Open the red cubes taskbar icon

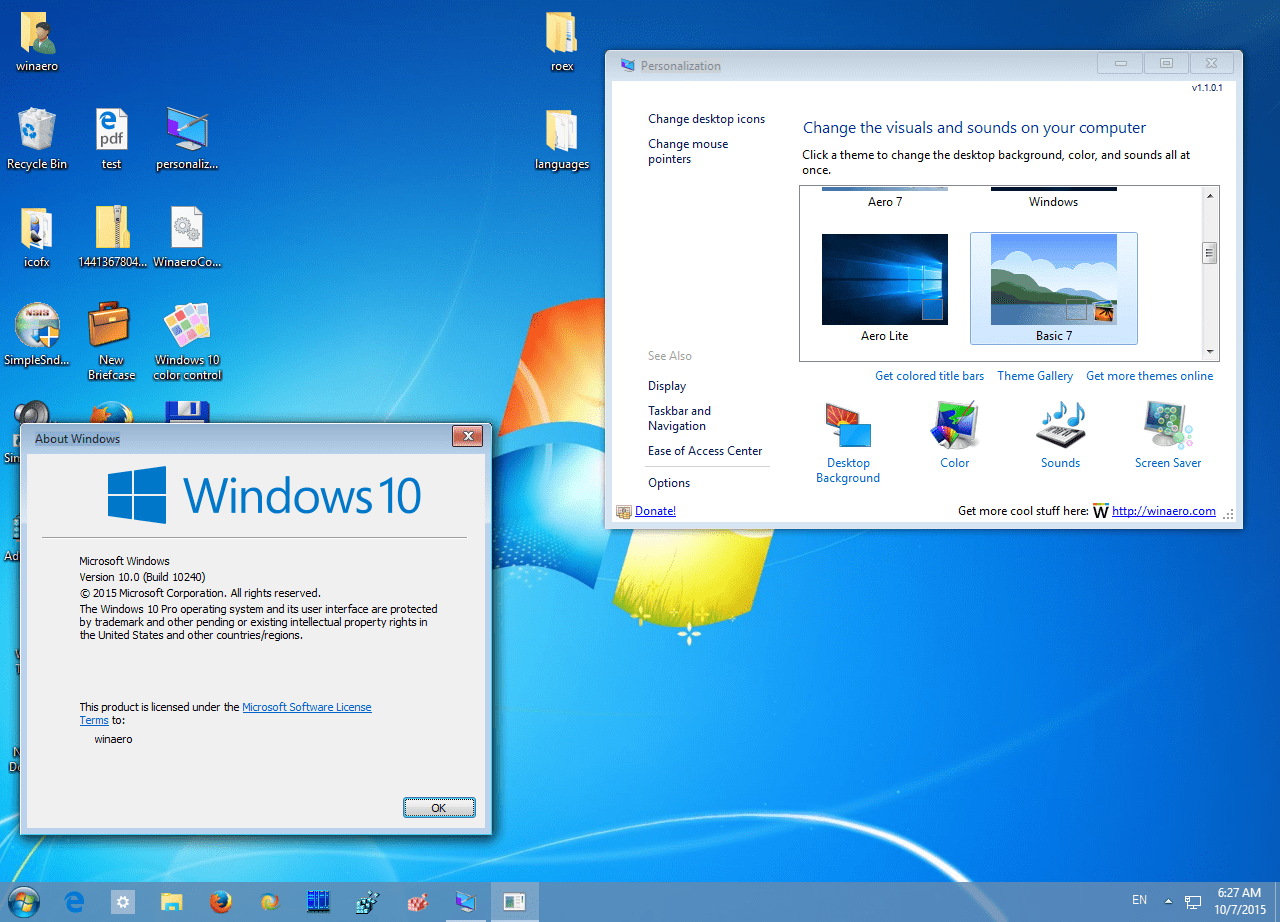pos(416,902)
